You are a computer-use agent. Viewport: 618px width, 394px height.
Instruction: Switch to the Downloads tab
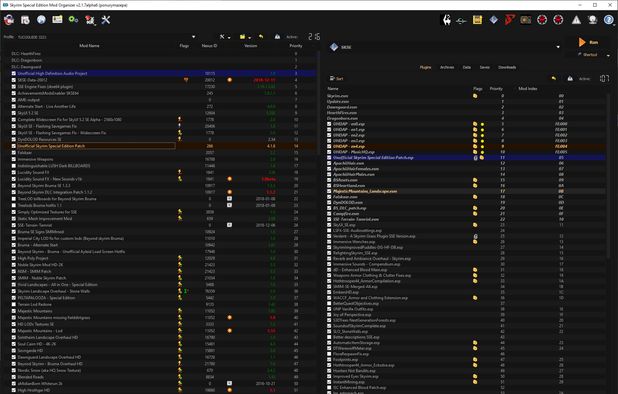pyautogui.click(x=507, y=67)
